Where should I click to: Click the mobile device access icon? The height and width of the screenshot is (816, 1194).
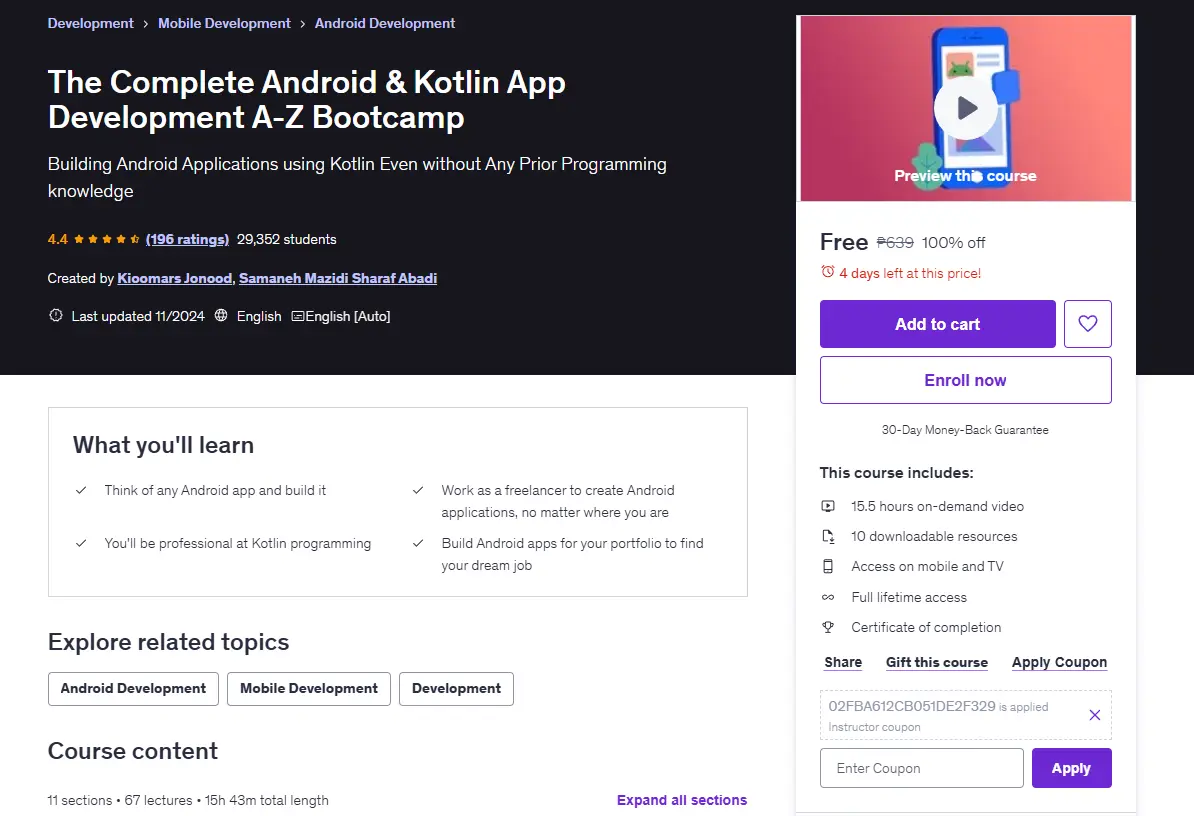coord(828,566)
